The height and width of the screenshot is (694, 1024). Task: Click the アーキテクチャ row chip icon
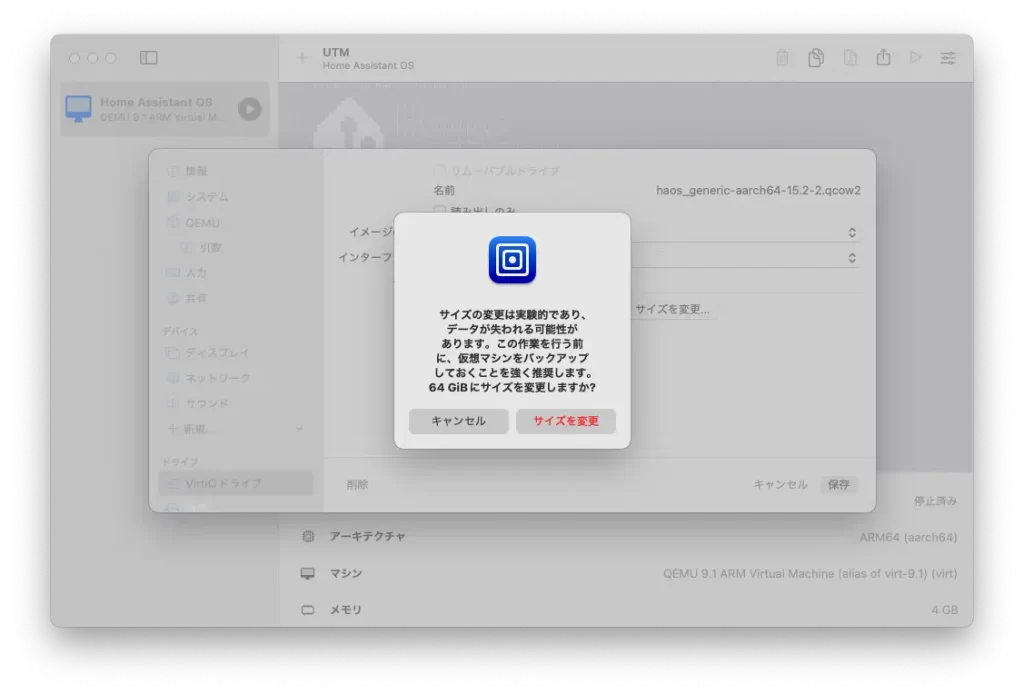308,536
